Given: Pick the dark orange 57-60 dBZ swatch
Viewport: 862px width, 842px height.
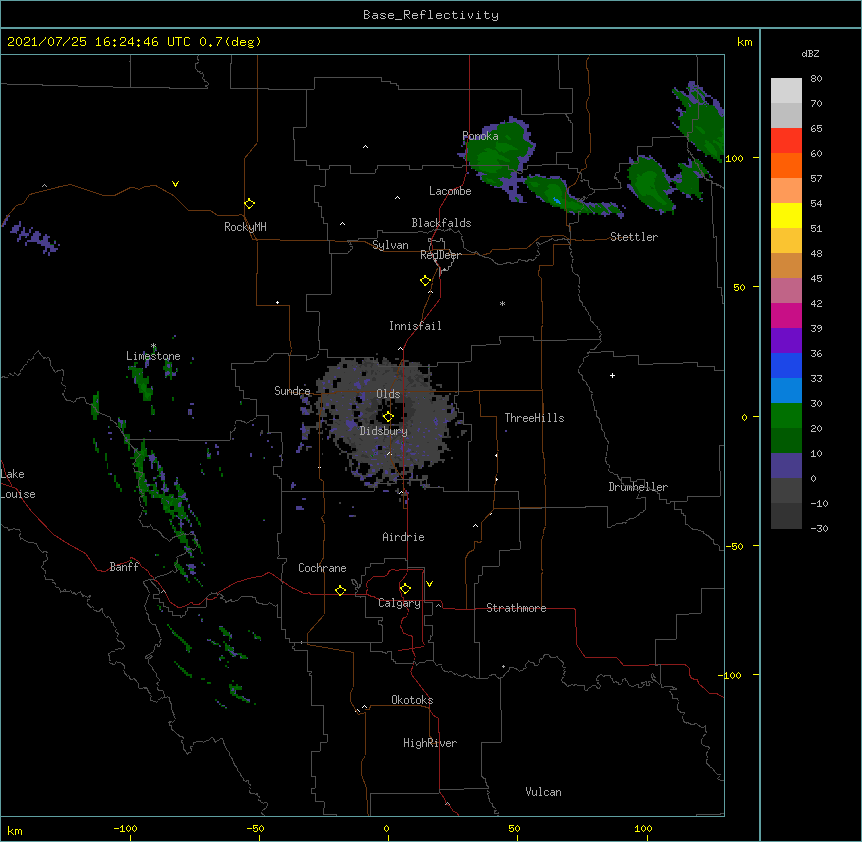Looking at the screenshot, I should [786, 165].
